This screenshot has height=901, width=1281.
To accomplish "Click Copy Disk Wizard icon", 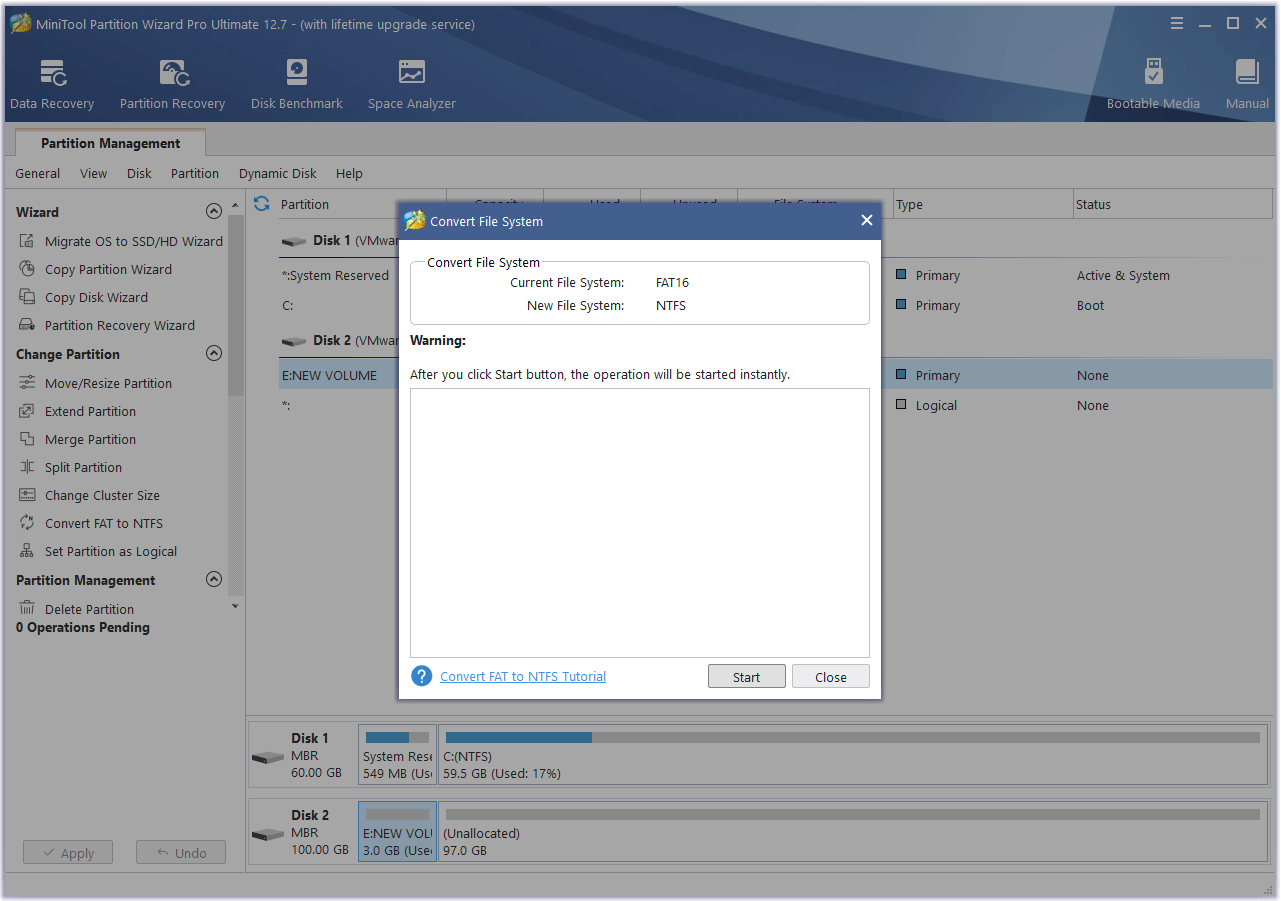I will click(x=27, y=297).
